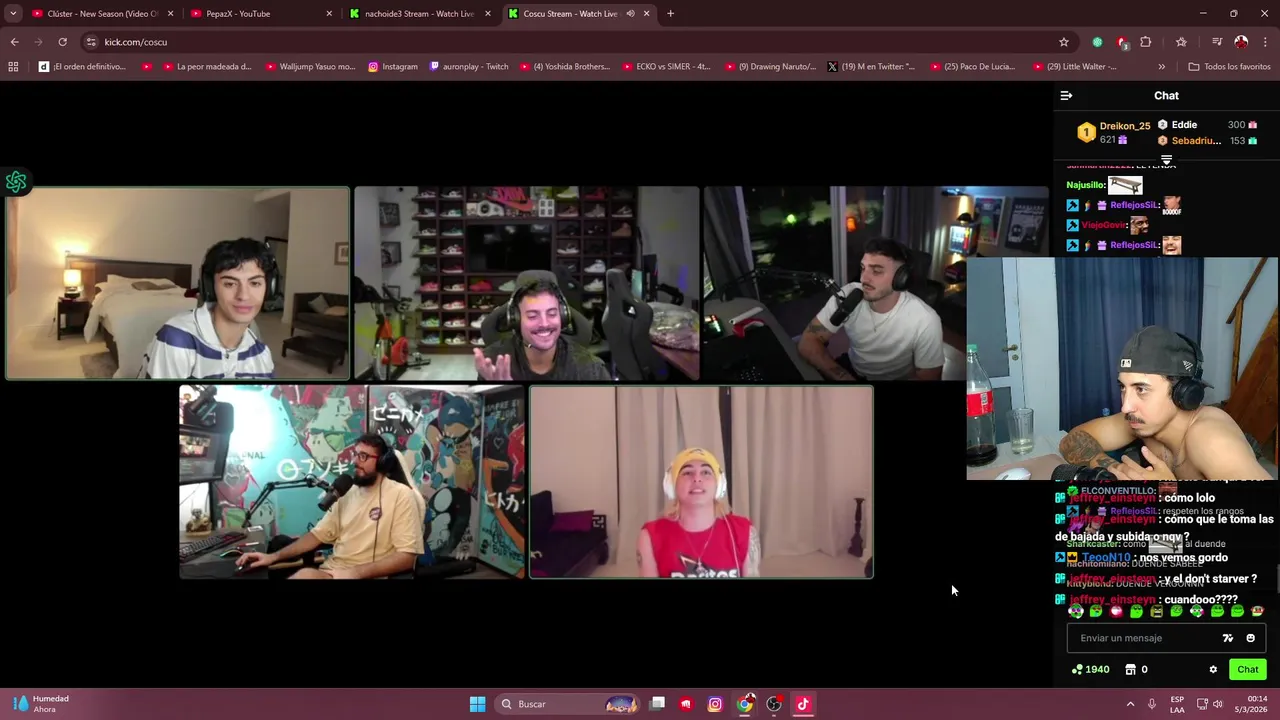
Task: Open the tab search dropdown arrow
Action: point(13,14)
